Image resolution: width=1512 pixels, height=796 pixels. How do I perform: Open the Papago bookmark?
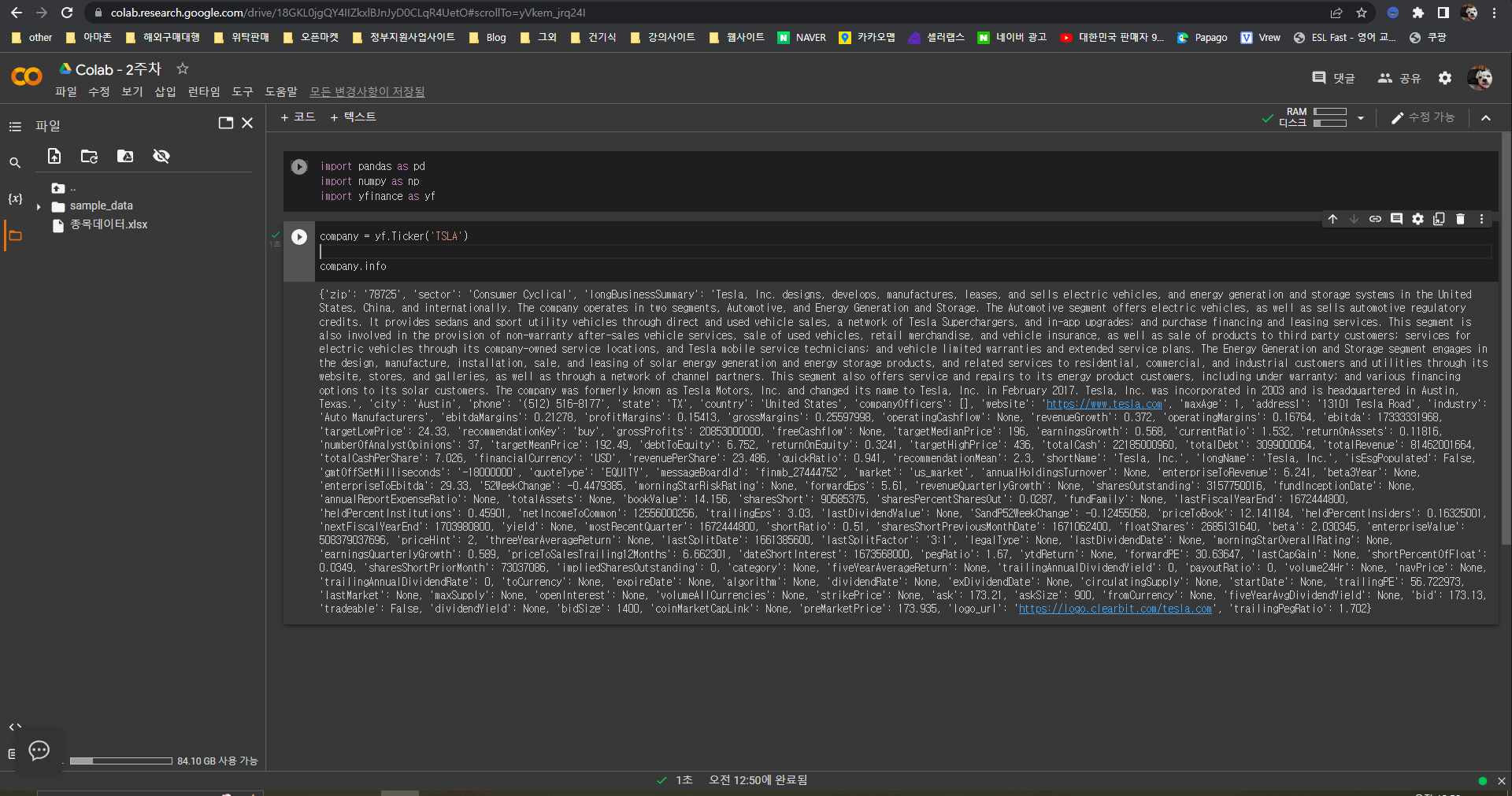click(x=1202, y=38)
